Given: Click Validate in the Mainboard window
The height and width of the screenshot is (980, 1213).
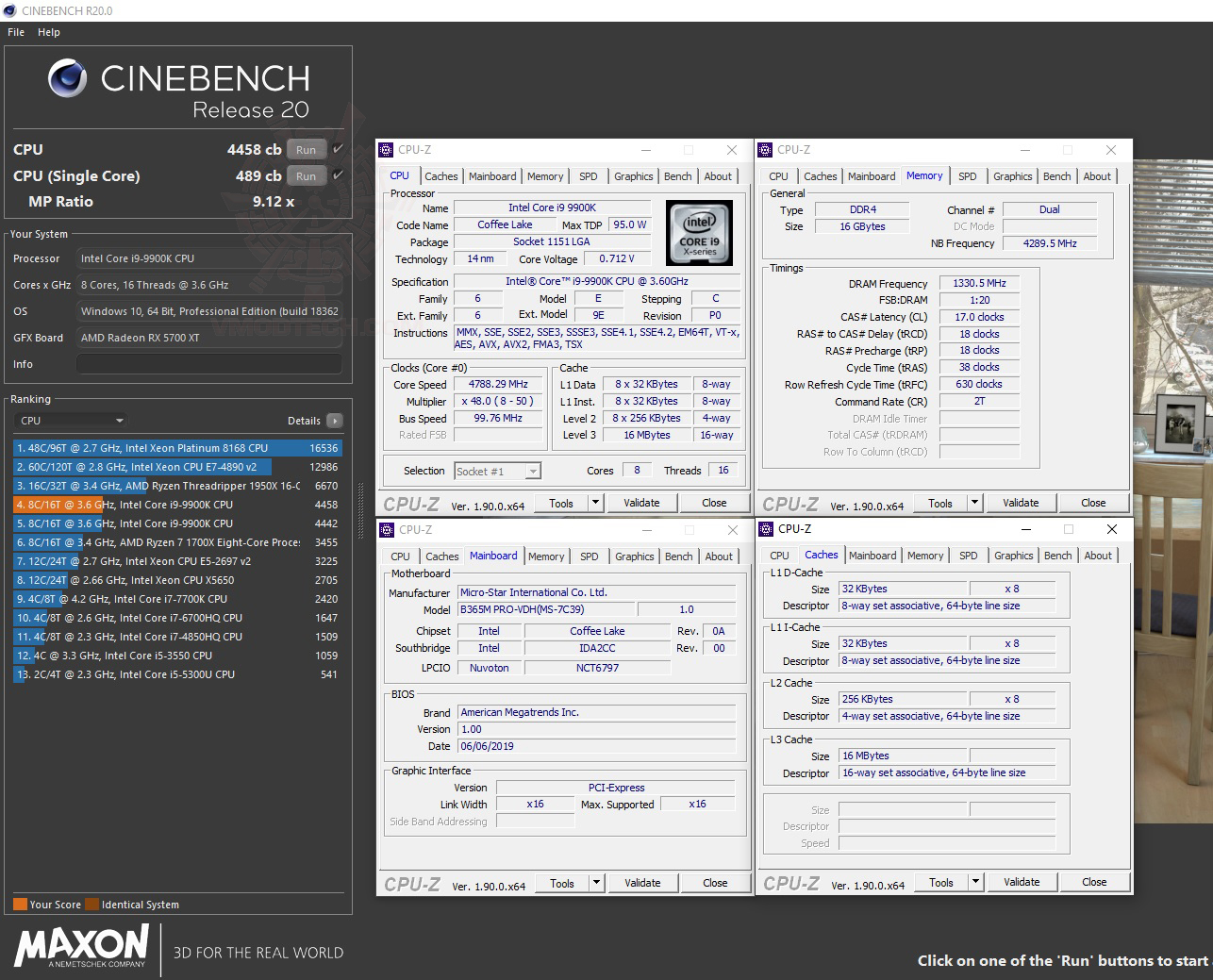Looking at the screenshot, I should [642, 882].
